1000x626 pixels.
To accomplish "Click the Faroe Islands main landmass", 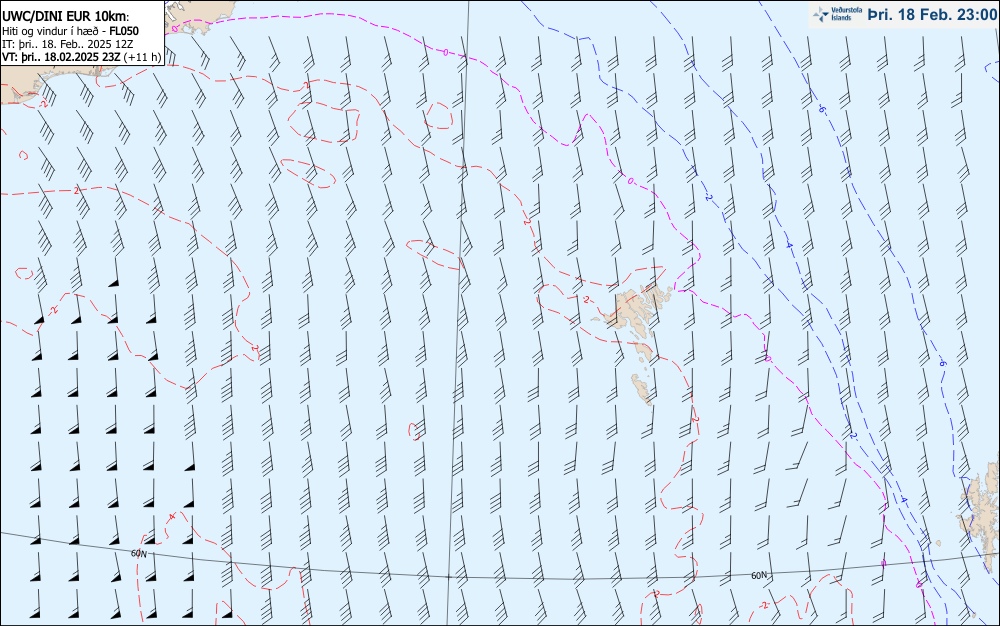I will click(x=633, y=309).
